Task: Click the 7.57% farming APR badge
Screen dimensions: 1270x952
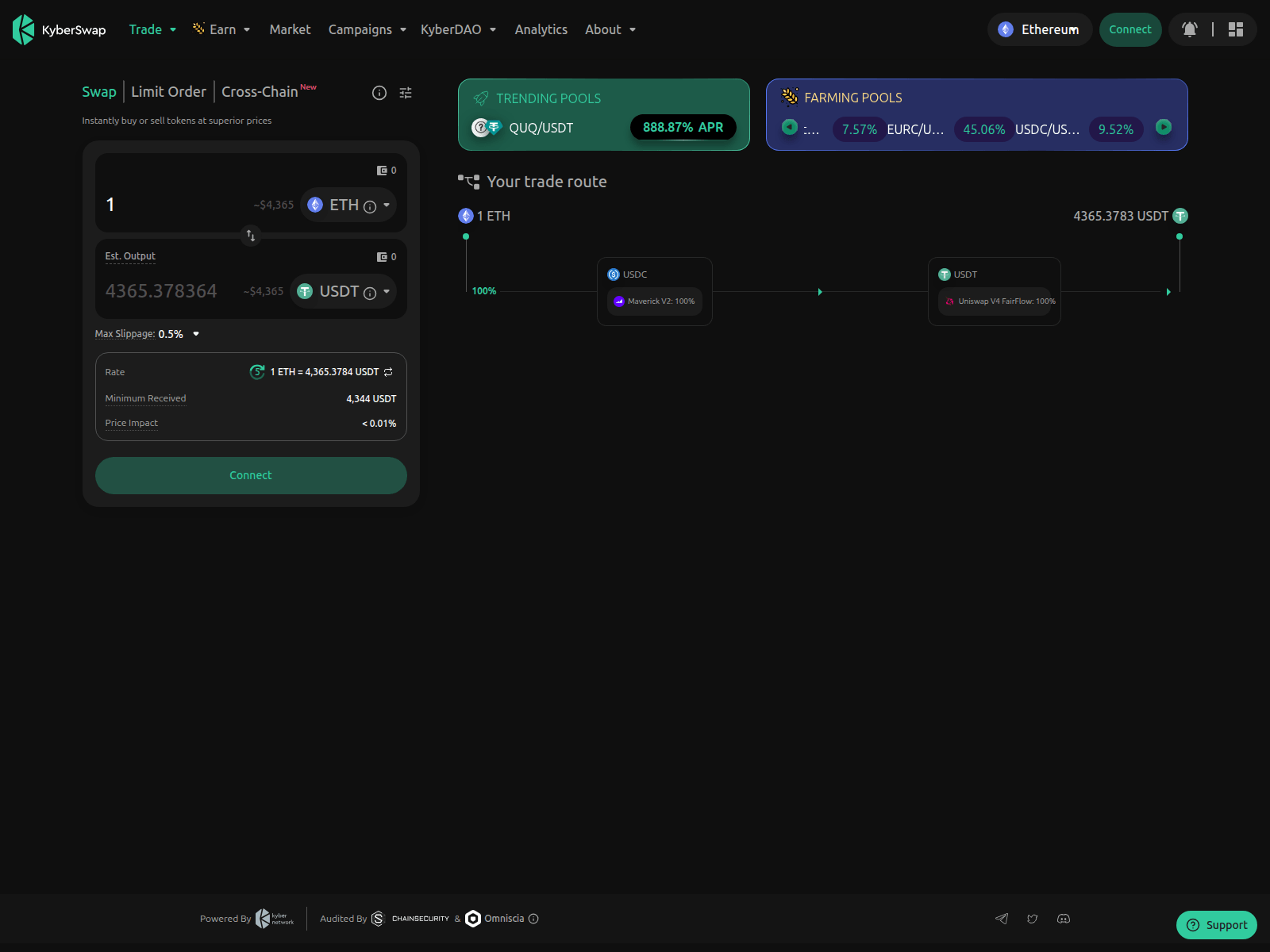Action: 860,129
